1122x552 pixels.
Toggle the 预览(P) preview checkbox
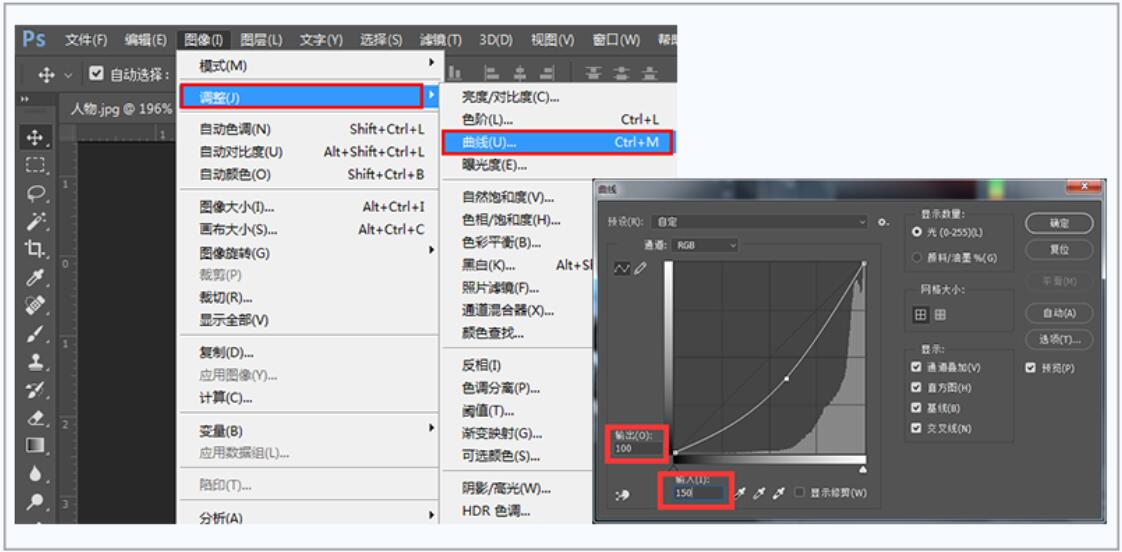click(1031, 368)
